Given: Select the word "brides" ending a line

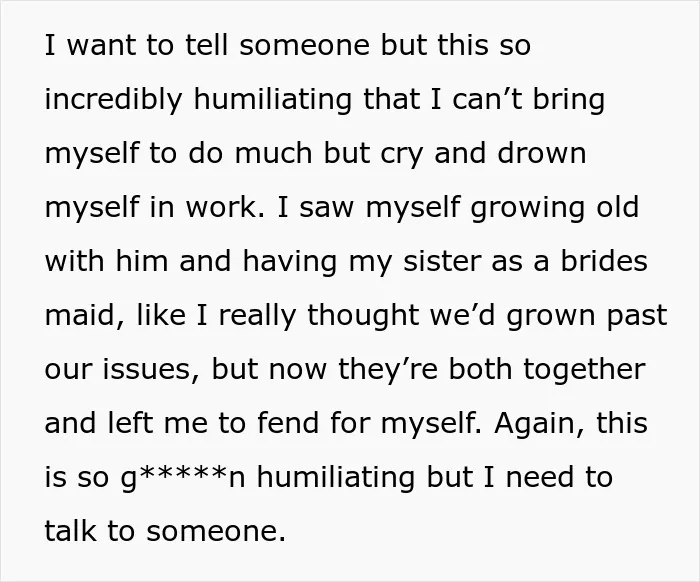Looking at the screenshot, I should [604, 261].
